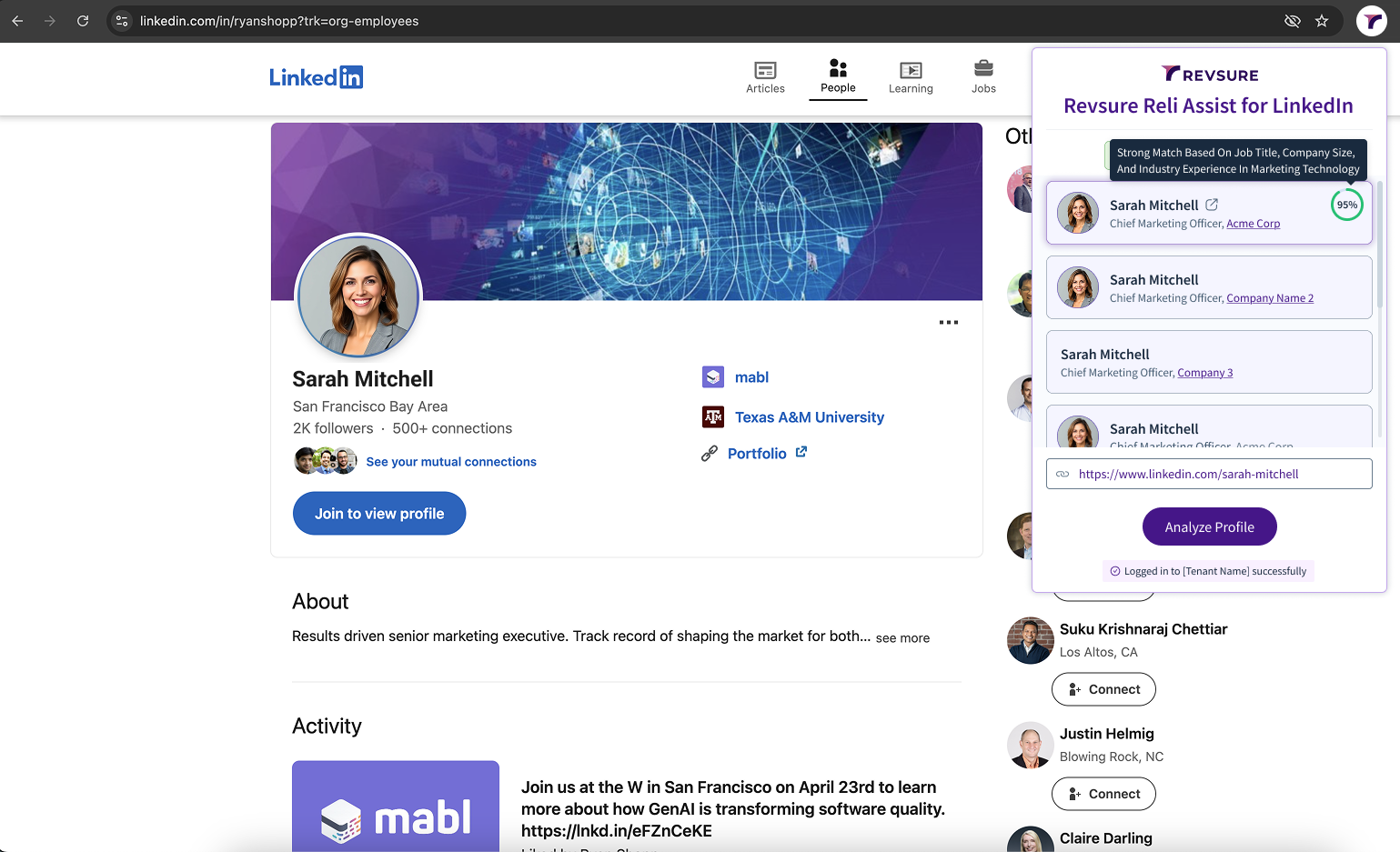Click the chain link icon beside Portfolio
1400x852 pixels.
[x=710, y=453]
